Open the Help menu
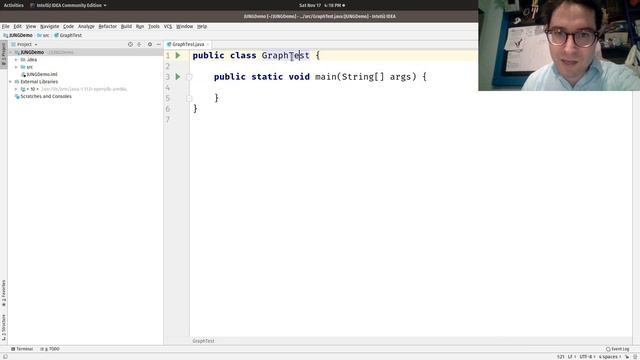640x360 pixels. pos(202,26)
